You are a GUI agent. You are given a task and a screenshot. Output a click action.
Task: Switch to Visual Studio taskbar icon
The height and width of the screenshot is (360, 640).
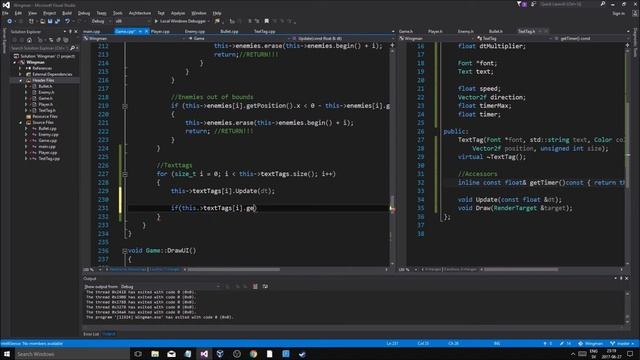coord(204,354)
